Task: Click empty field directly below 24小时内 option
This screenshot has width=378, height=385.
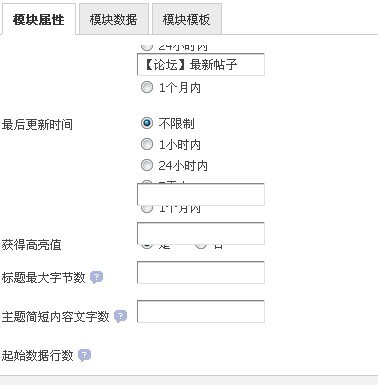Action: 201,194
